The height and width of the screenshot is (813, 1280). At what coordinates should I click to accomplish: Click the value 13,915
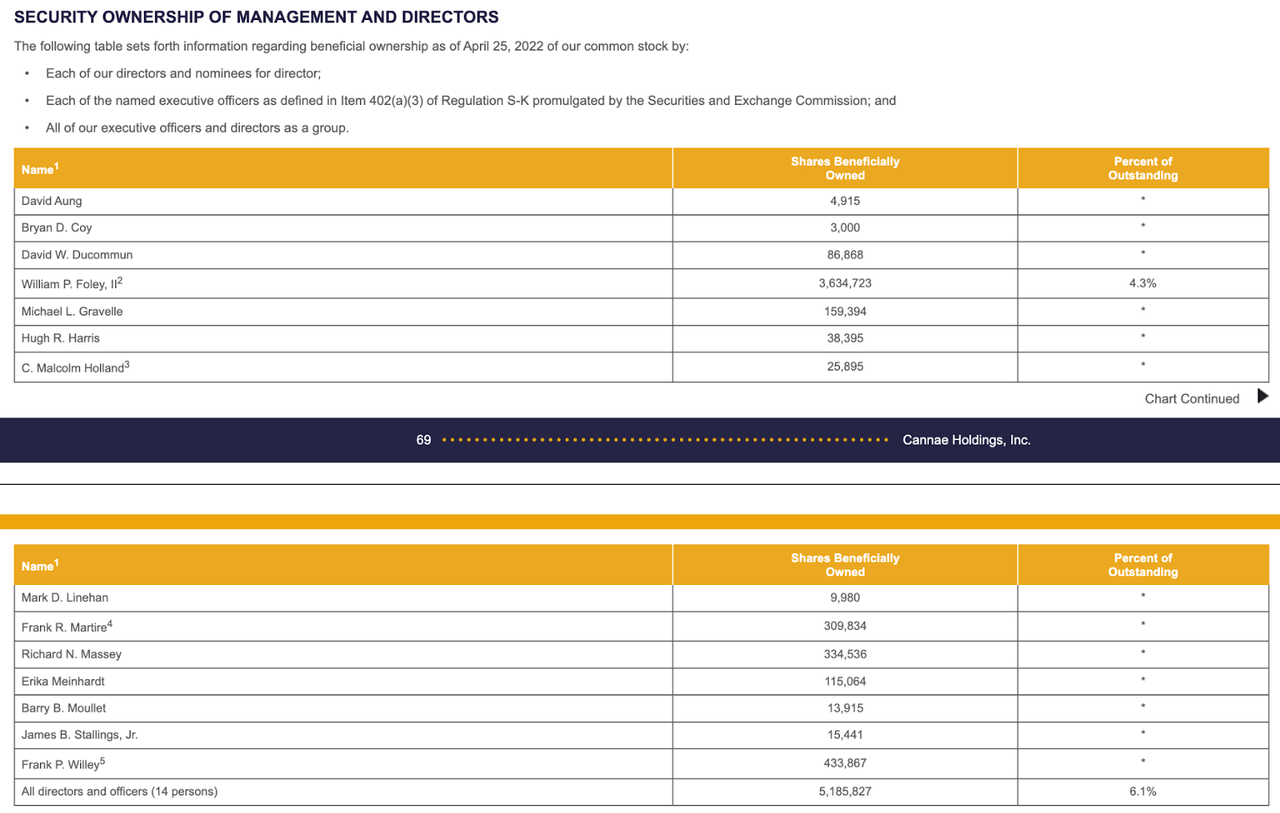(x=845, y=709)
